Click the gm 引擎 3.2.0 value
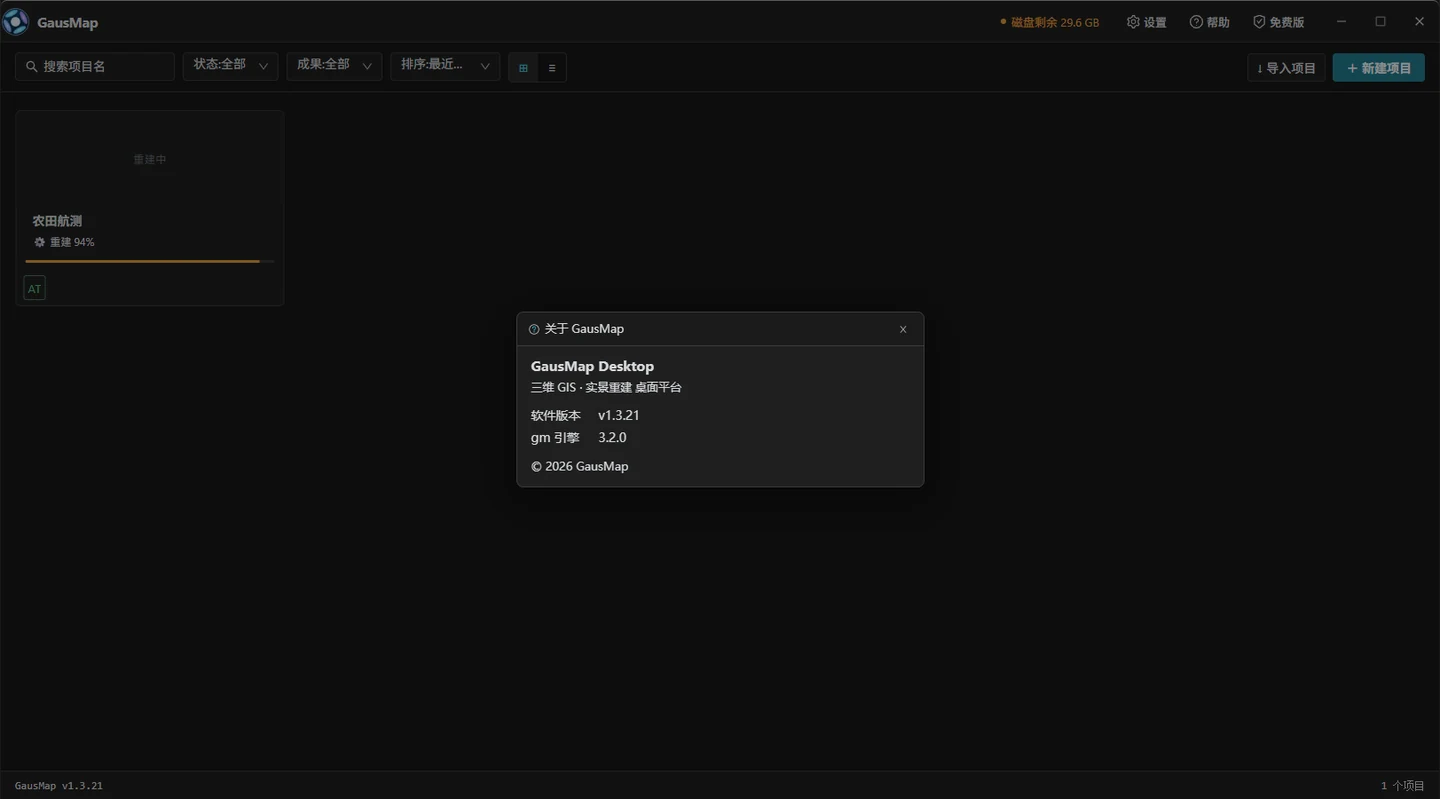The width and height of the screenshot is (1440, 799). (x=612, y=437)
